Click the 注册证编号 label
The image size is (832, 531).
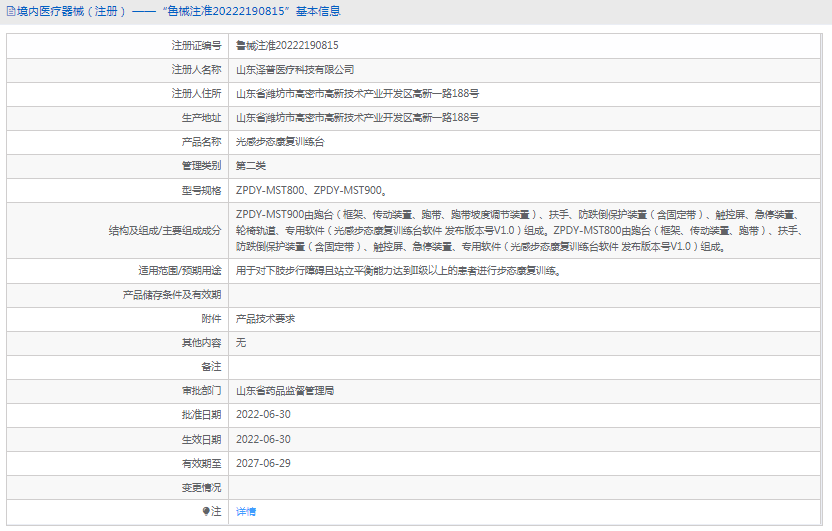tap(196, 46)
